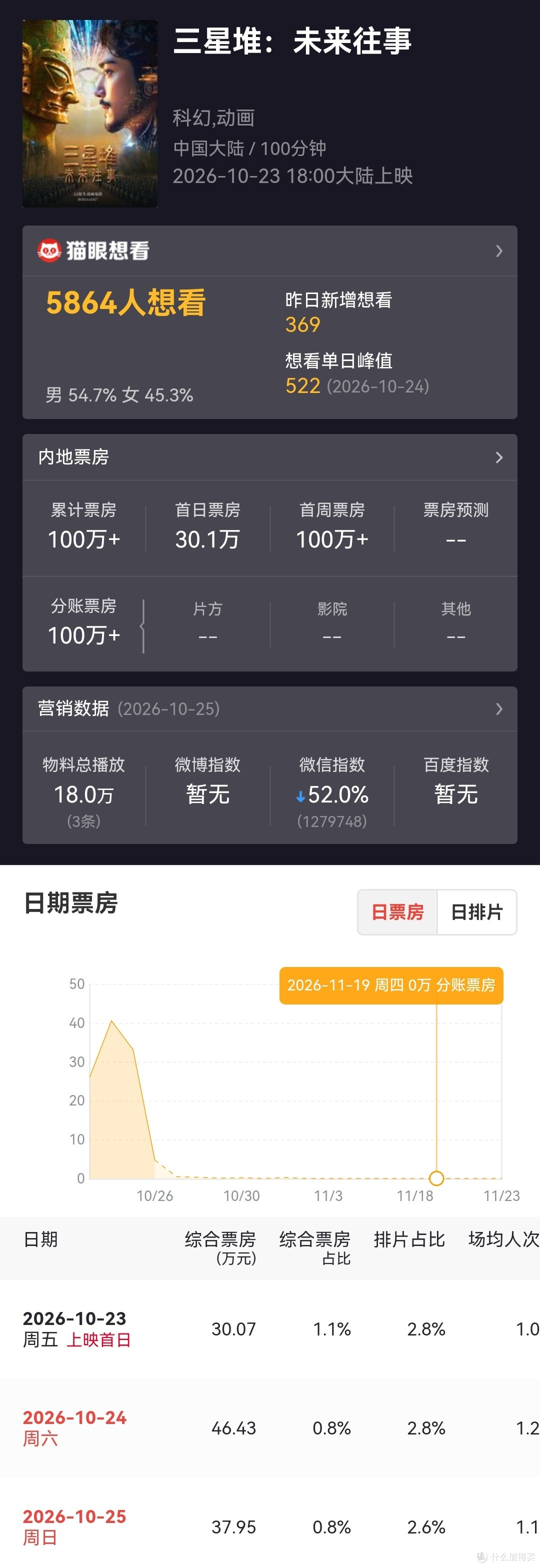Switch to the 日排片 tab
Viewport: 540px width, 1568px height.
[476, 912]
